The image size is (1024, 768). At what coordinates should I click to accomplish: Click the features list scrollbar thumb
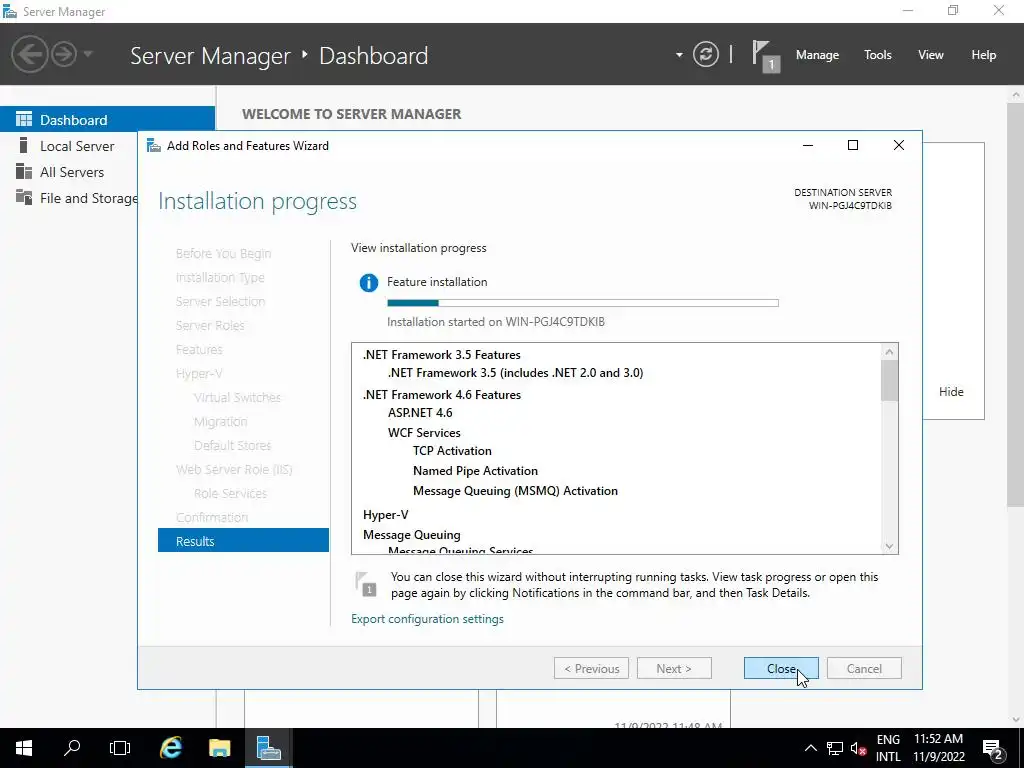889,381
